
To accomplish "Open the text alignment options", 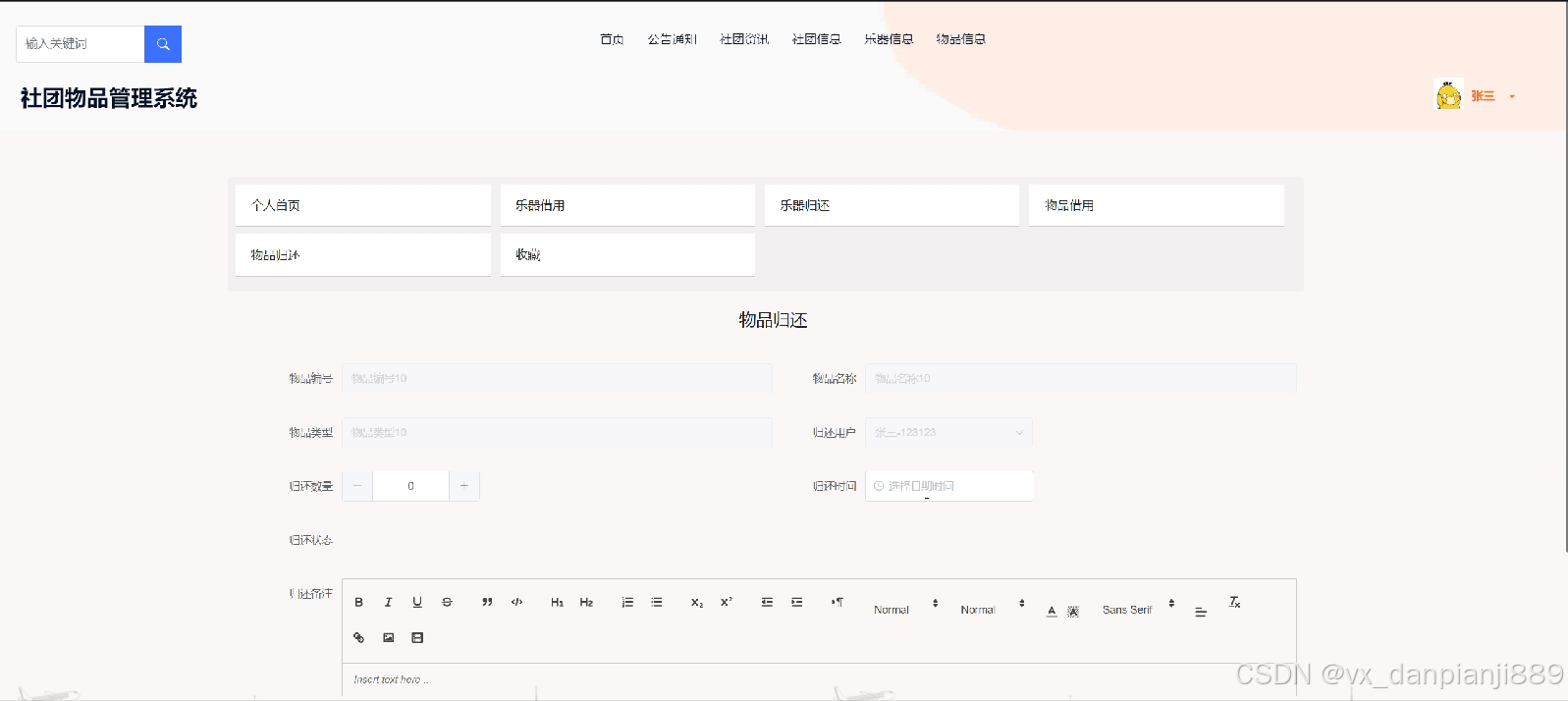I will [x=1200, y=612].
